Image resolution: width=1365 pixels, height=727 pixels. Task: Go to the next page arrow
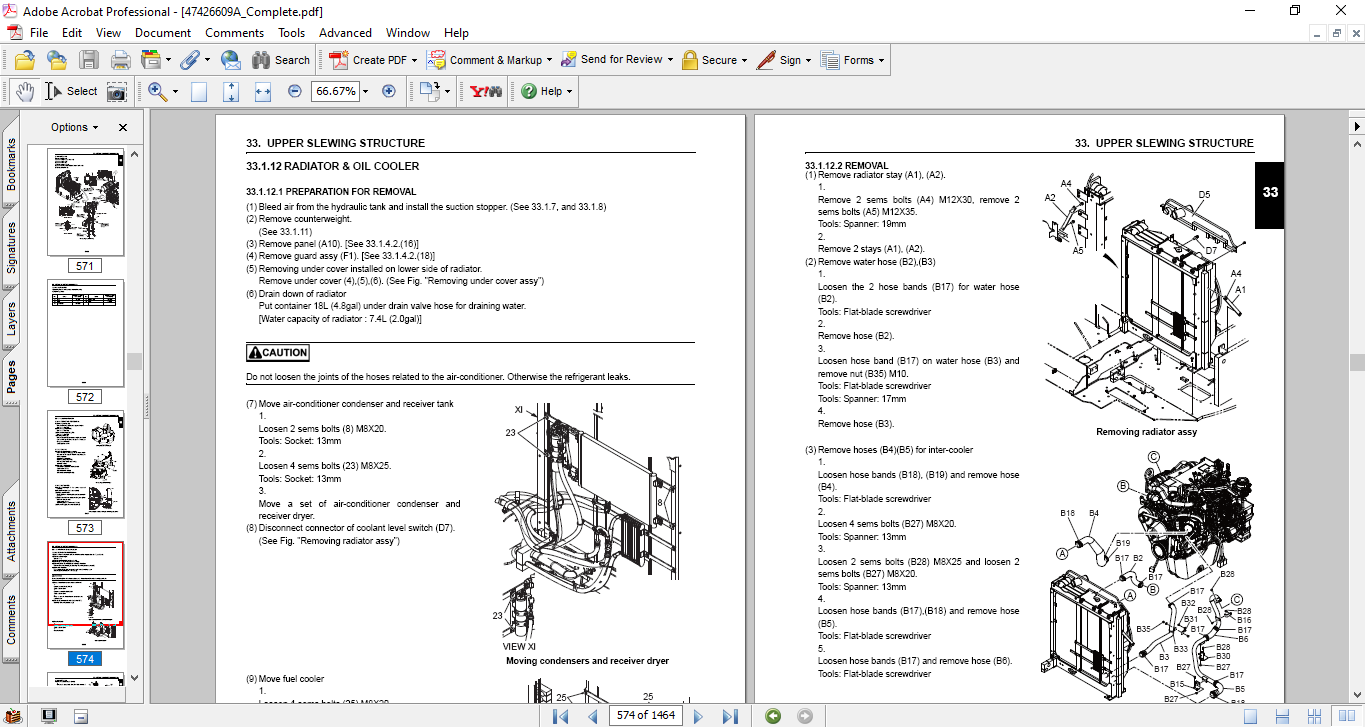click(x=698, y=716)
